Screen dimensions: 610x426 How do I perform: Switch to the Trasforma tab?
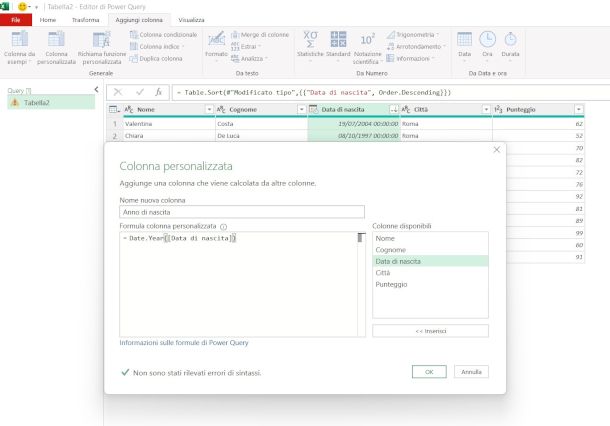[86, 20]
